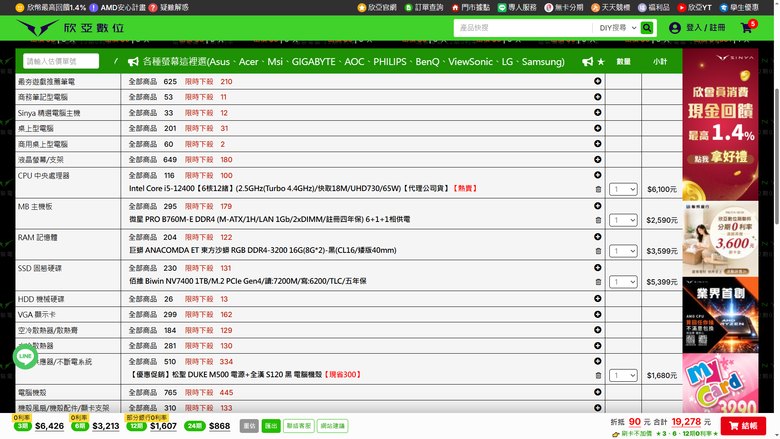780x439 pixels.
Task: Click inside 請輸入估價單號 quote number field
Action: pyautogui.click(x=61, y=61)
